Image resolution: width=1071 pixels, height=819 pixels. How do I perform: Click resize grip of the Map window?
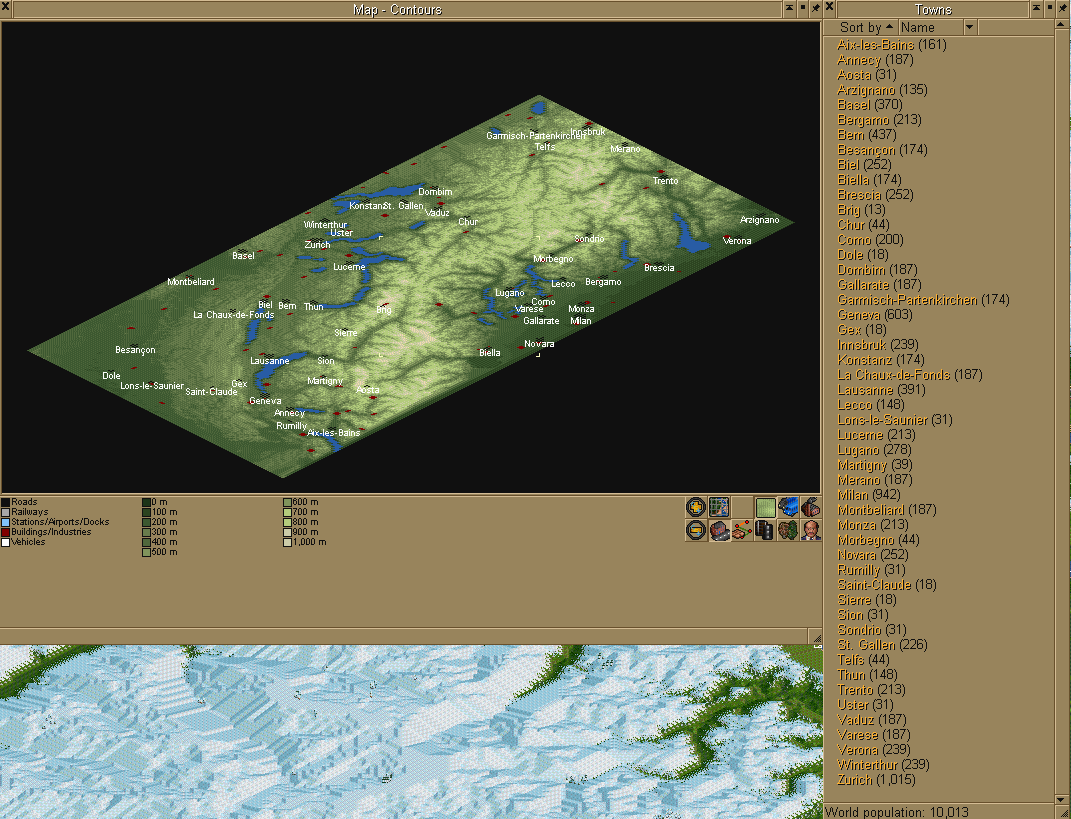(816, 637)
